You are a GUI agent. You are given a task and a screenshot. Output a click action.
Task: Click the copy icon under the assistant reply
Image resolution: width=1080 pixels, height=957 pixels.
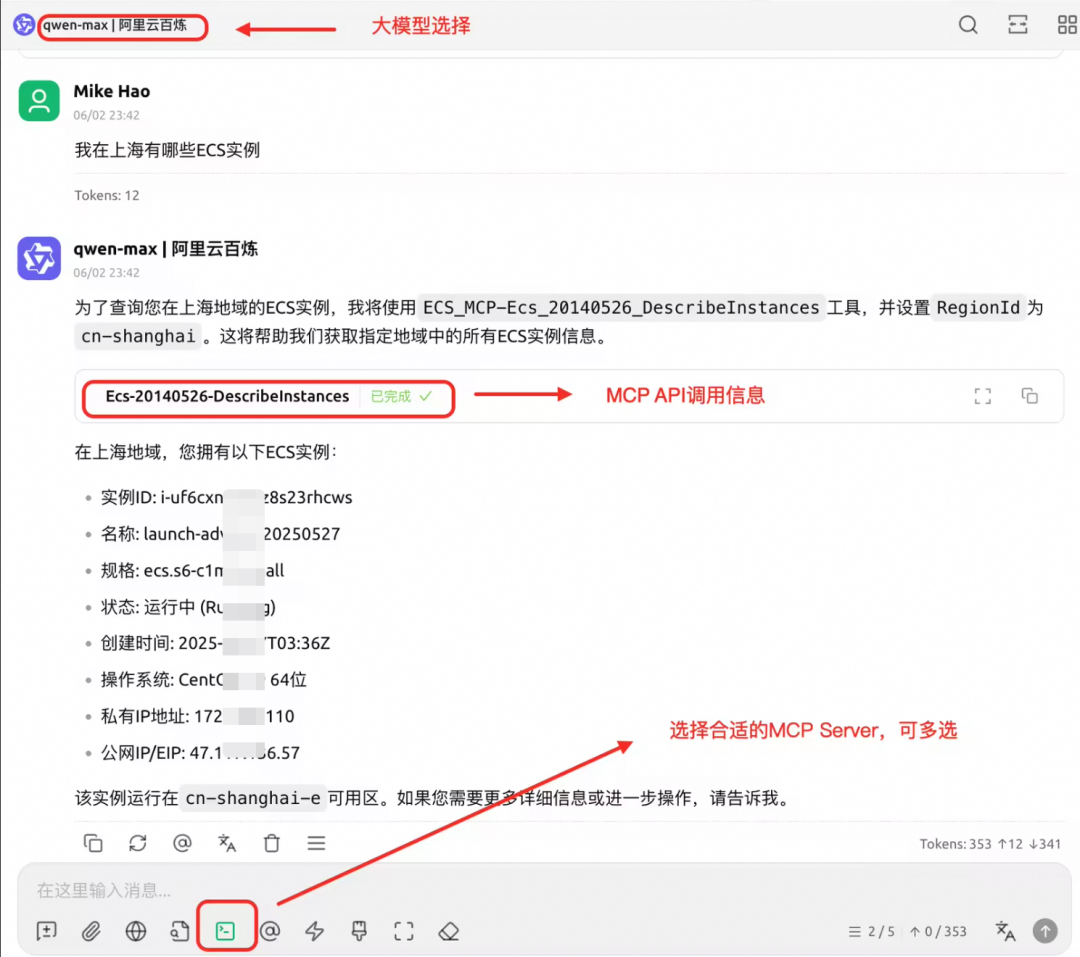(x=93, y=843)
